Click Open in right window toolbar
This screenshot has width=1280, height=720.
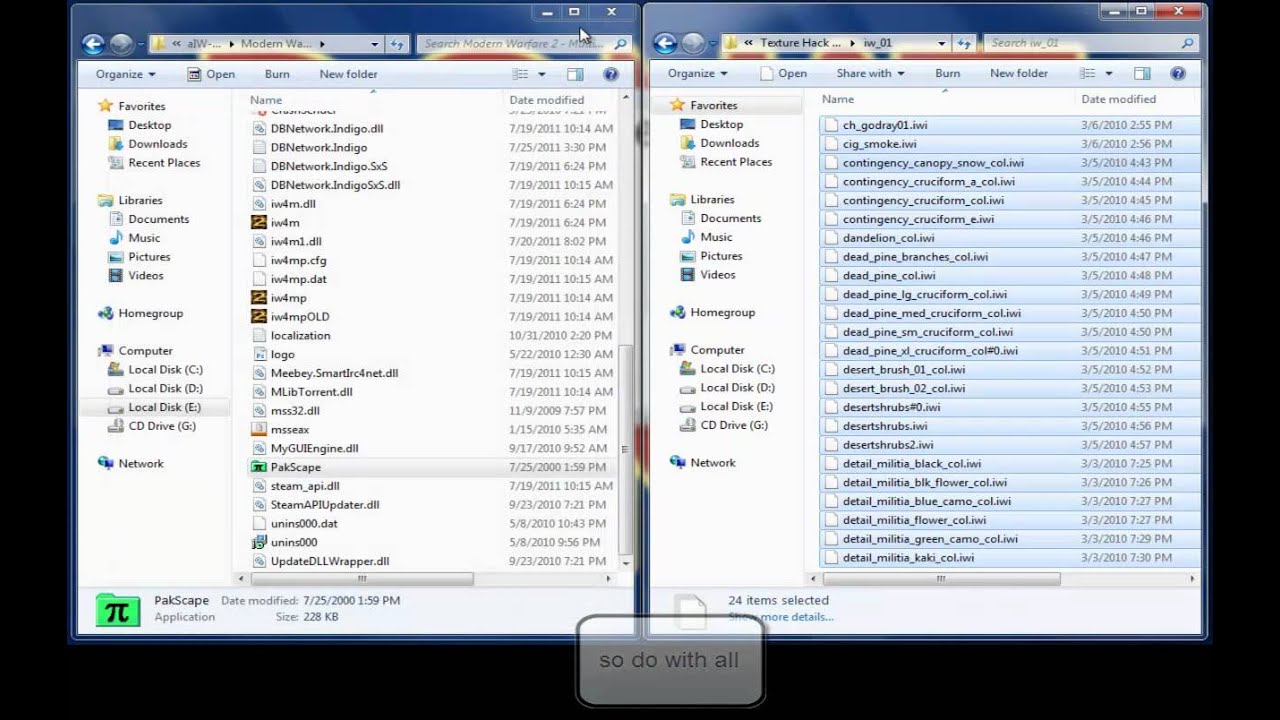tap(783, 73)
